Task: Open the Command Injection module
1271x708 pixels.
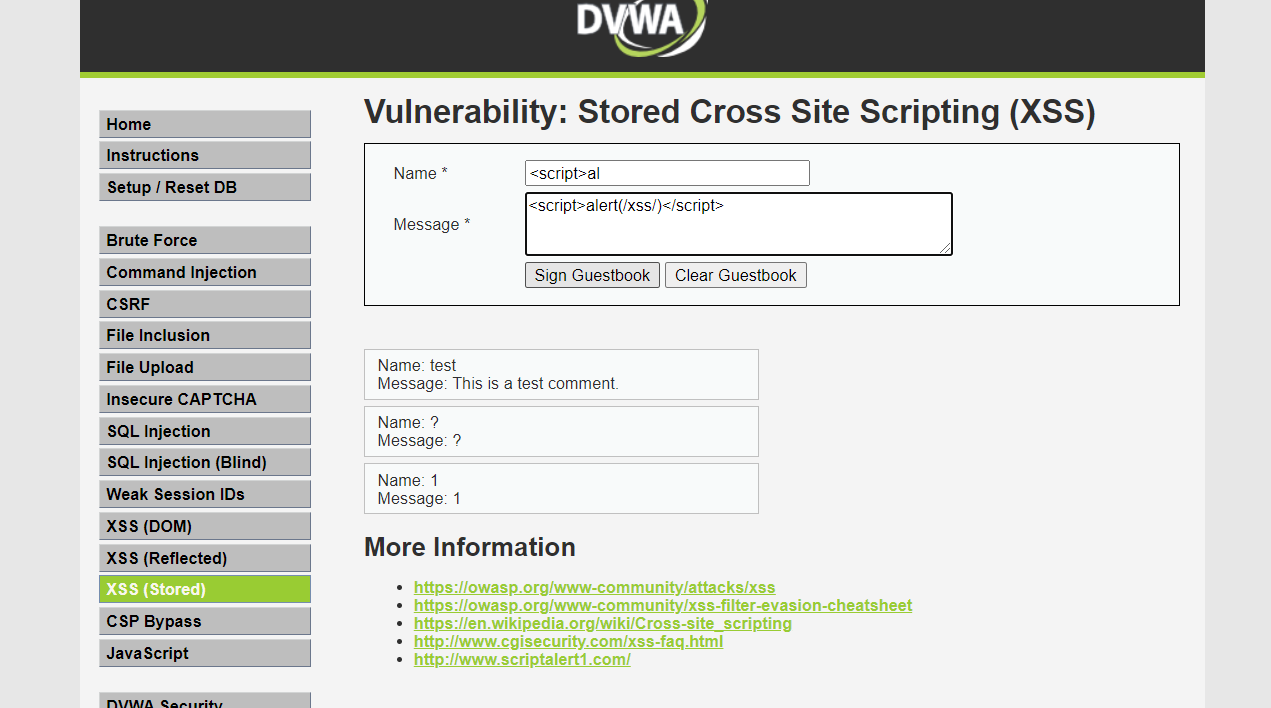Action: pyautogui.click(x=205, y=272)
